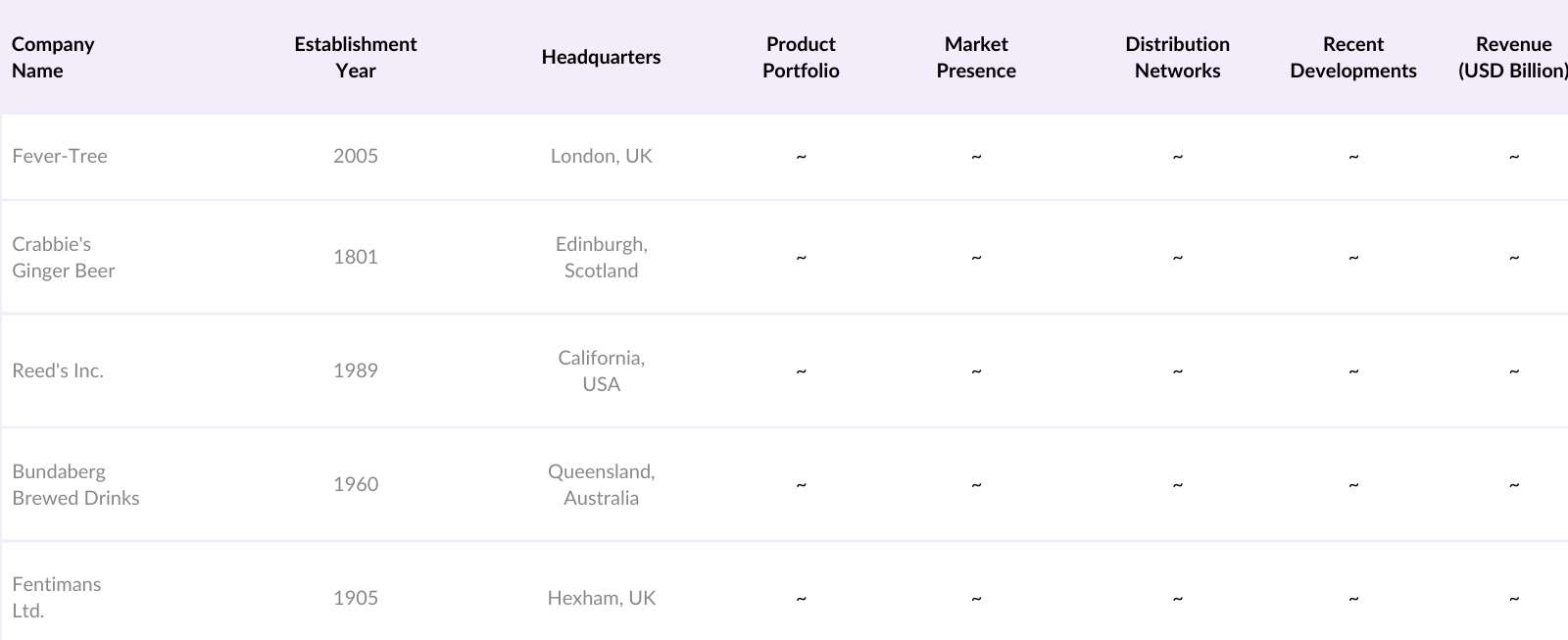Click the Crabbie's Ginger Beer company cell

coord(64,257)
